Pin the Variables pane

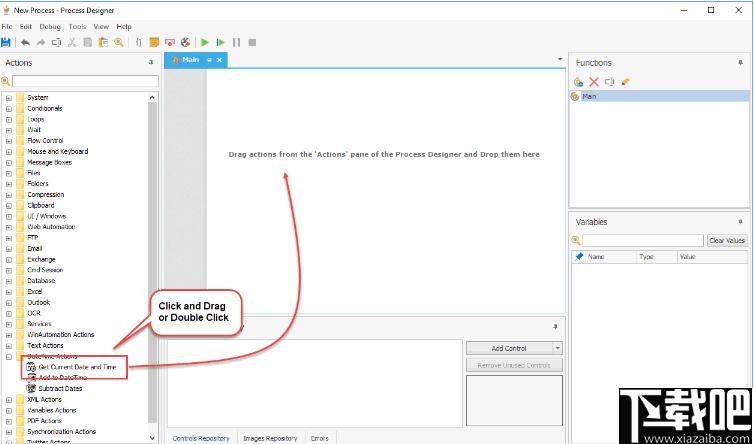coord(741,222)
